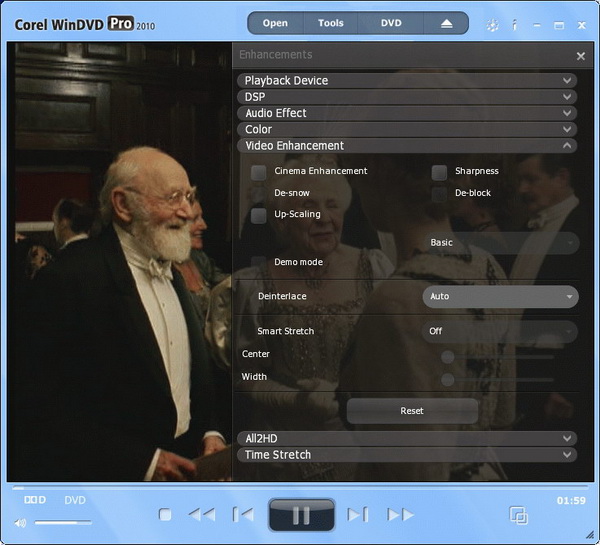Open the DVD menu

391,23
